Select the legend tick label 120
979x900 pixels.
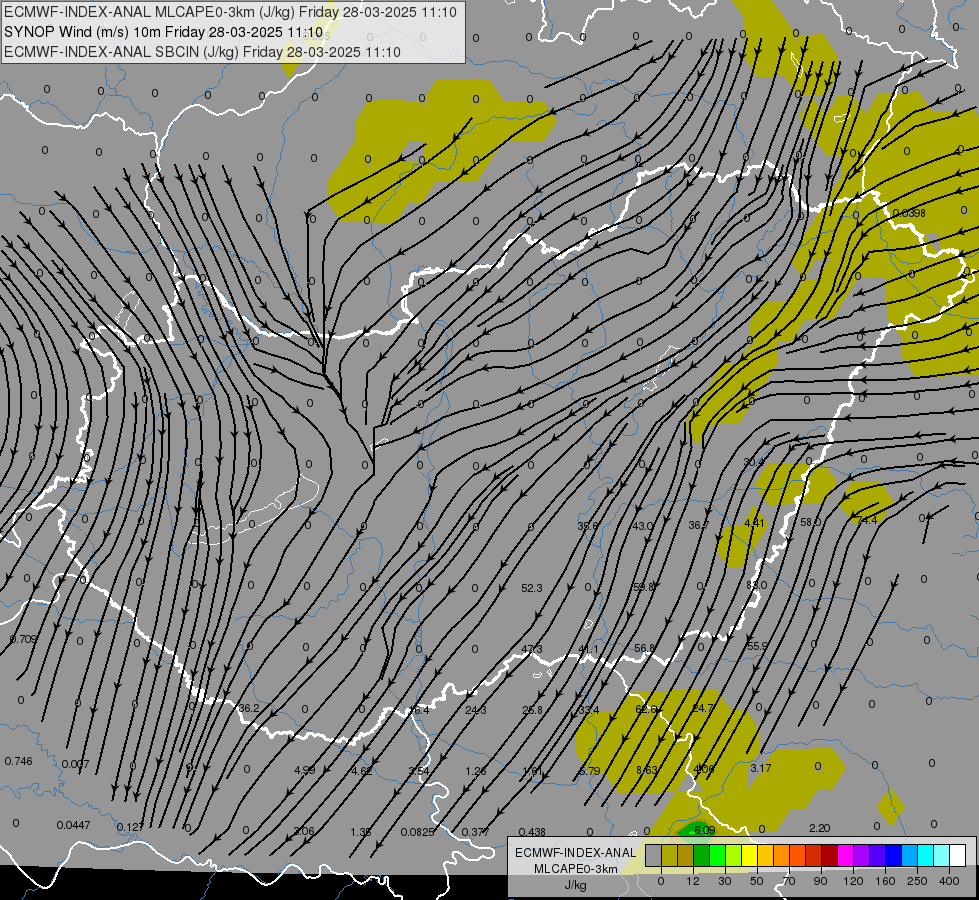[x=853, y=881]
